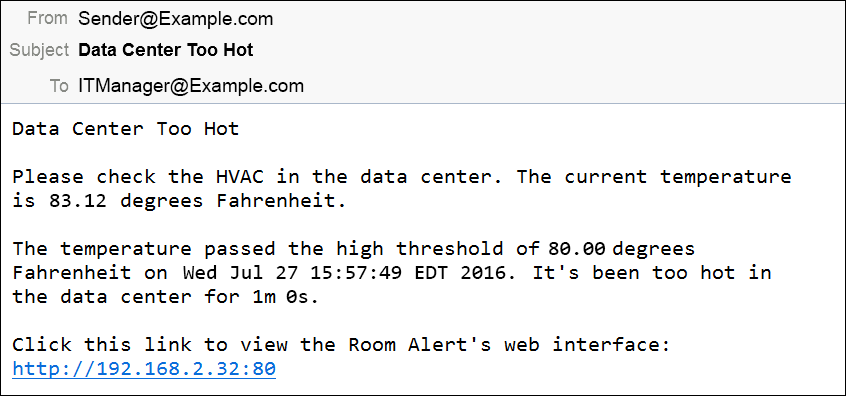Viewport: 846px width, 396px height.
Task: Click the ITManager@Example.com recipient address
Action: [x=191, y=86]
